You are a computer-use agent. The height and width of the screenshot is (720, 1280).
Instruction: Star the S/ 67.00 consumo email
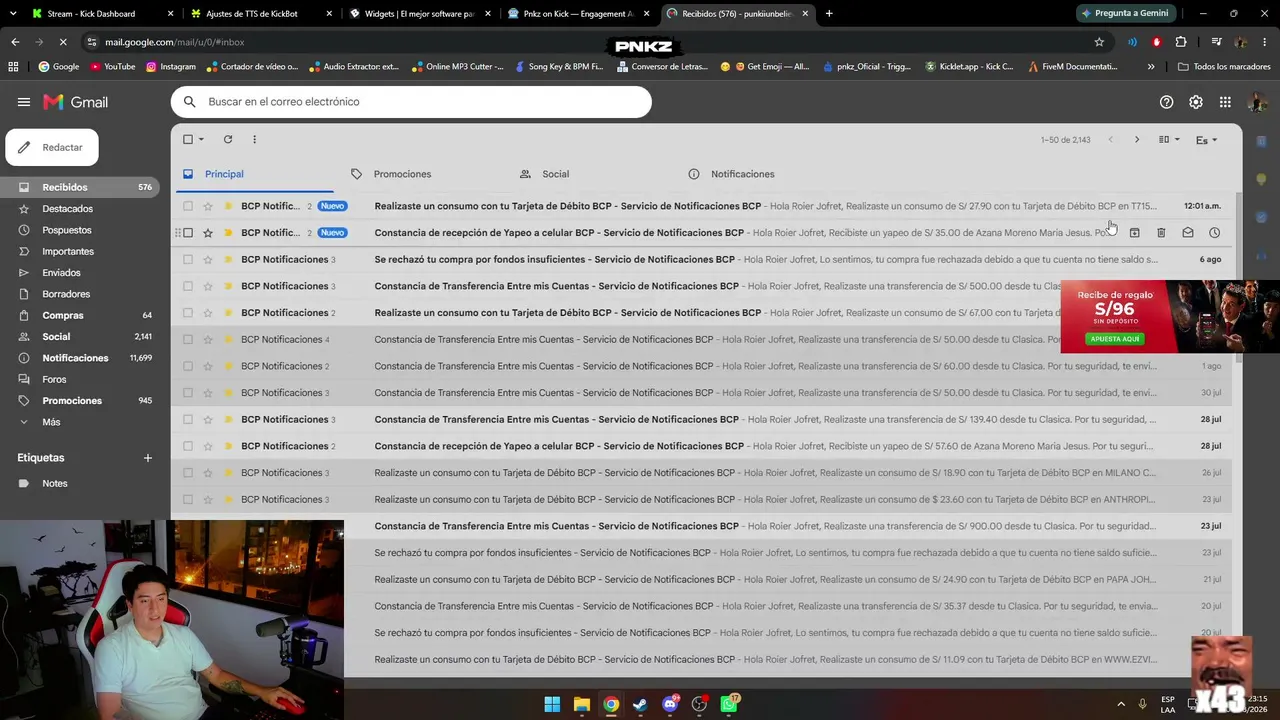click(208, 313)
